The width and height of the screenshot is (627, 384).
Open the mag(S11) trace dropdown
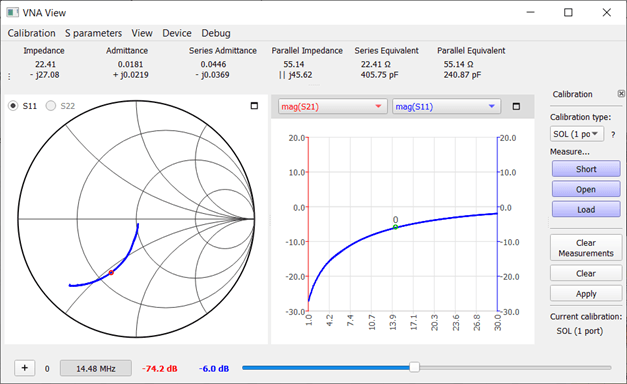[x=446, y=107]
